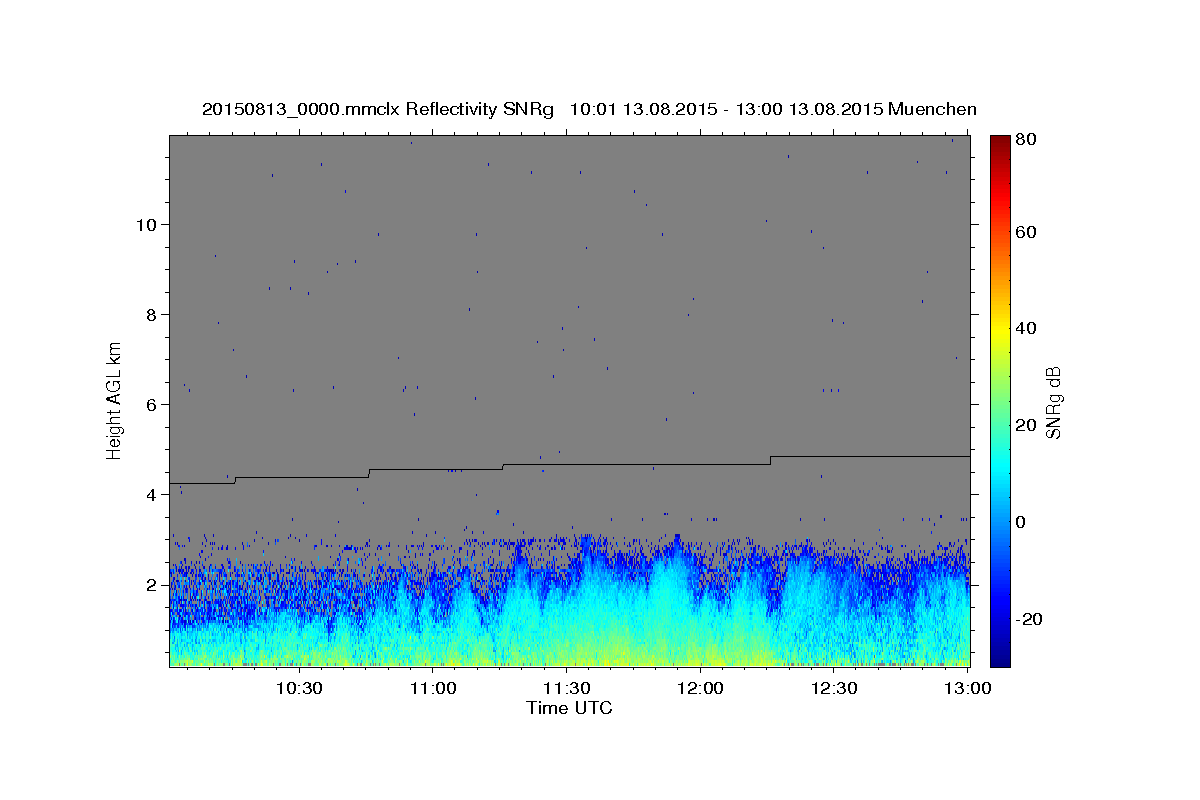The width and height of the screenshot is (1200, 800).
Task: Click the colorbar value -20
Action: click(x=1029, y=618)
